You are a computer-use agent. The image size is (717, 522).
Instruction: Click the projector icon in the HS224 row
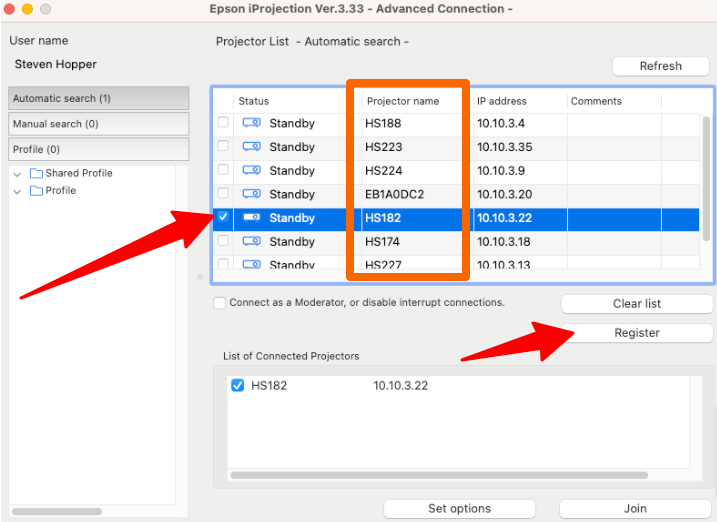point(251,170)
